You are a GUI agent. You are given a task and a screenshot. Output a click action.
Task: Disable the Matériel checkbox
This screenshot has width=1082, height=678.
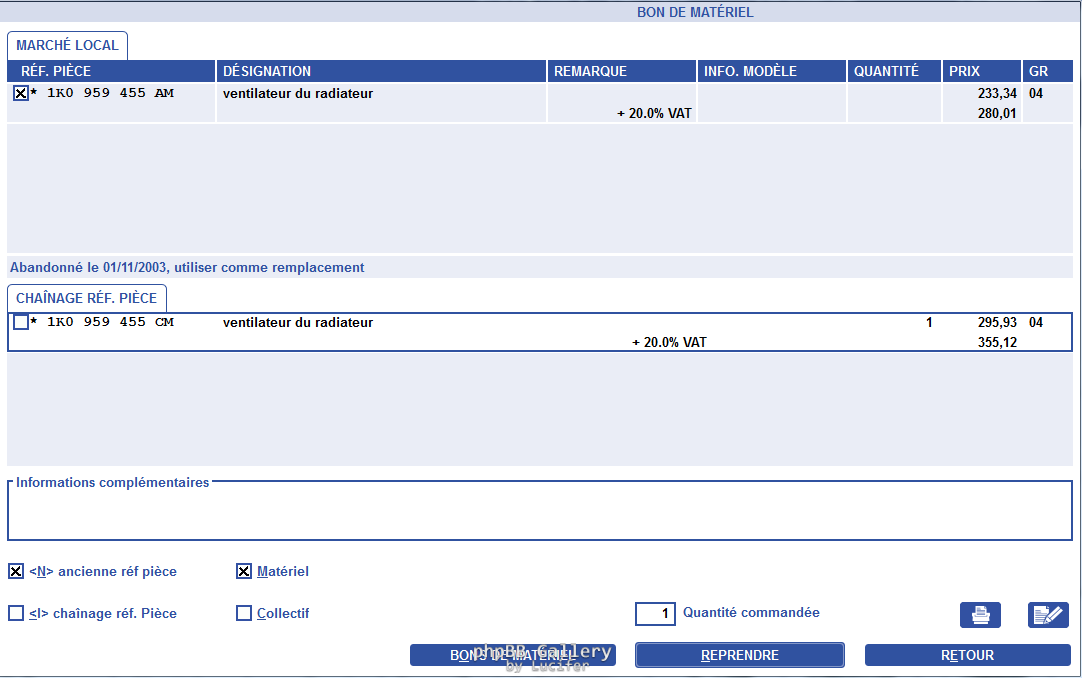click(244, 572)
